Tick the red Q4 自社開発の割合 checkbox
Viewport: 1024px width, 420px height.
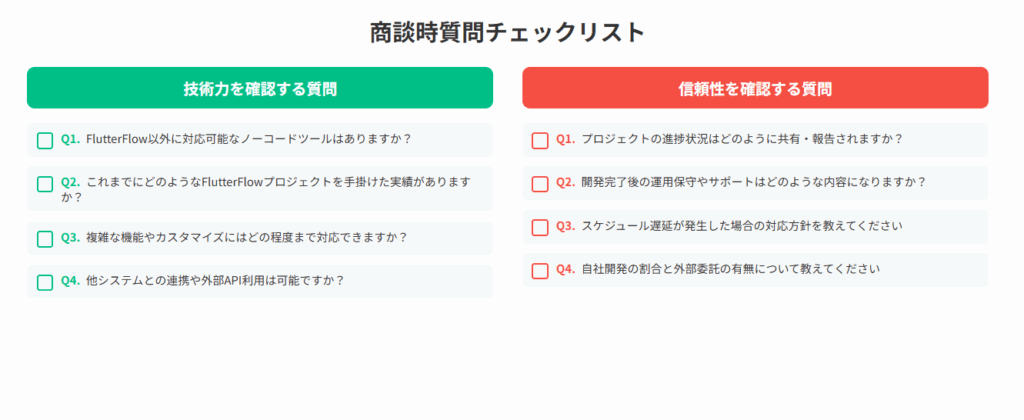pos(540,270)
